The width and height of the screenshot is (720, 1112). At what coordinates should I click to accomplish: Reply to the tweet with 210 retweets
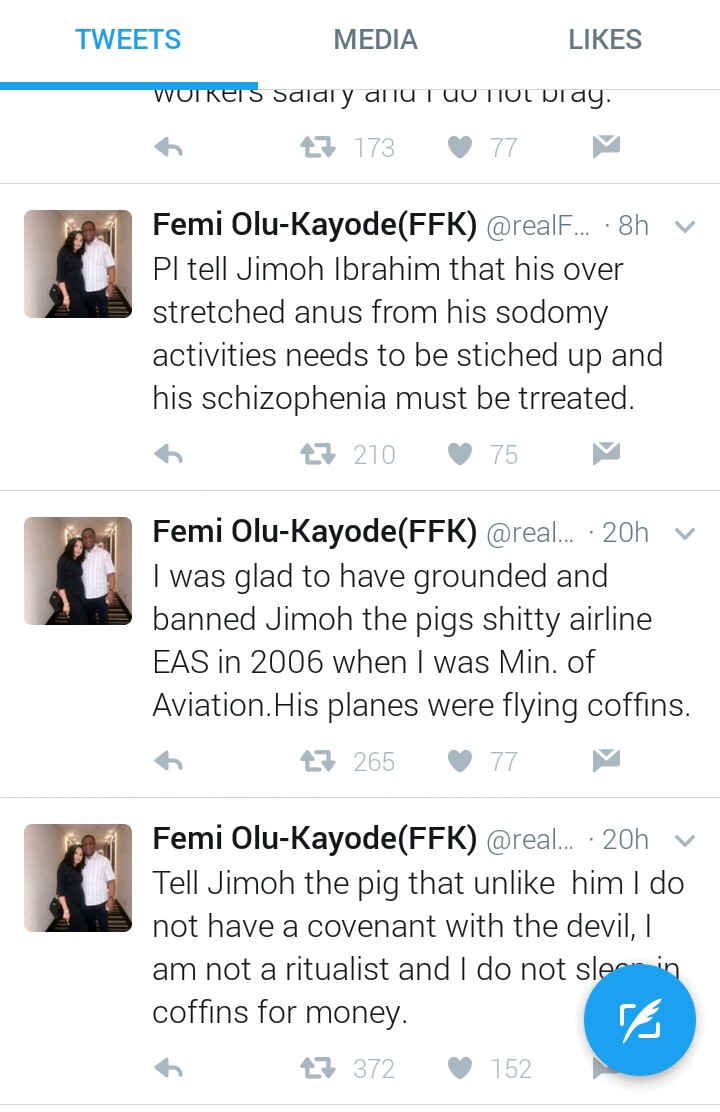point(169,455)
